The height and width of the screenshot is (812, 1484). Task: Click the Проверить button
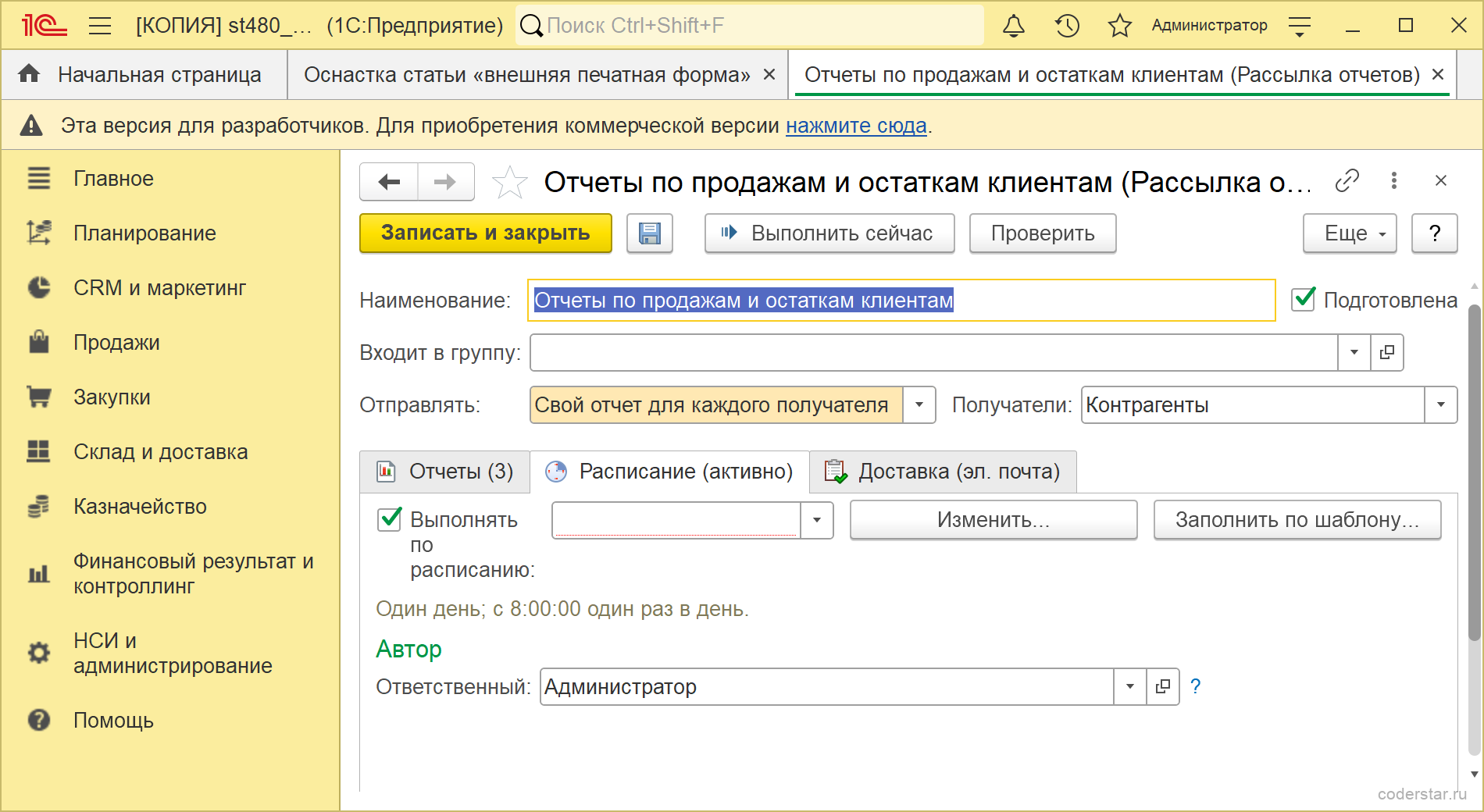(1043, 233)
